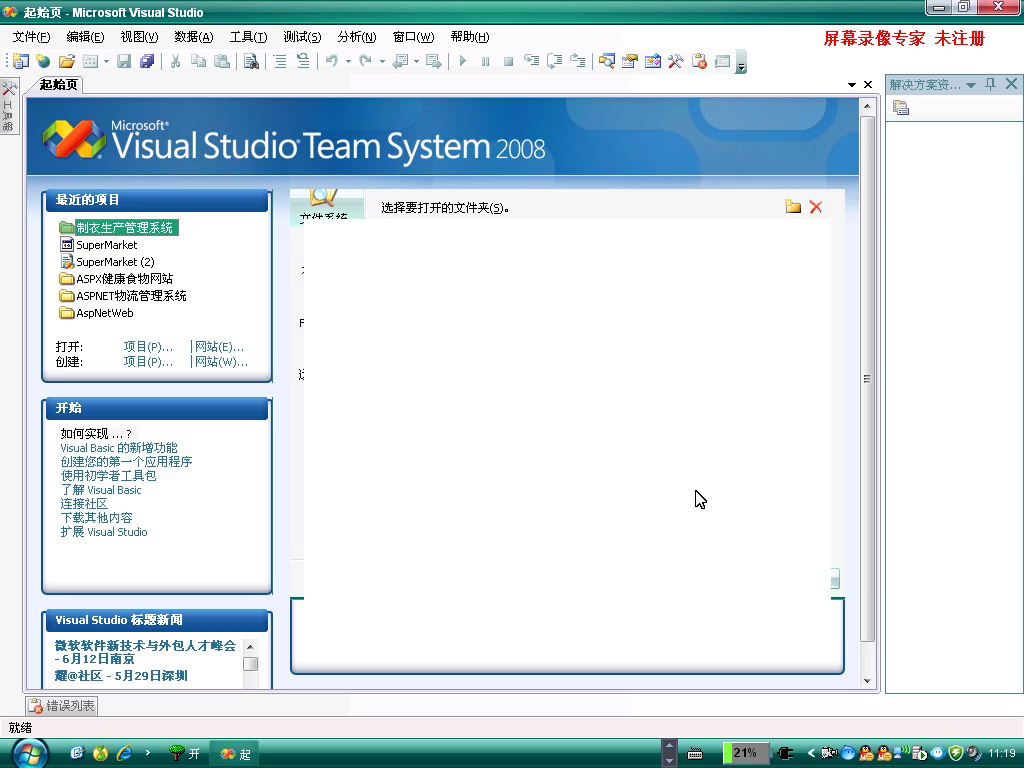Click the Save floppy disk icon
1024x768 pixels.
point(124,61)
